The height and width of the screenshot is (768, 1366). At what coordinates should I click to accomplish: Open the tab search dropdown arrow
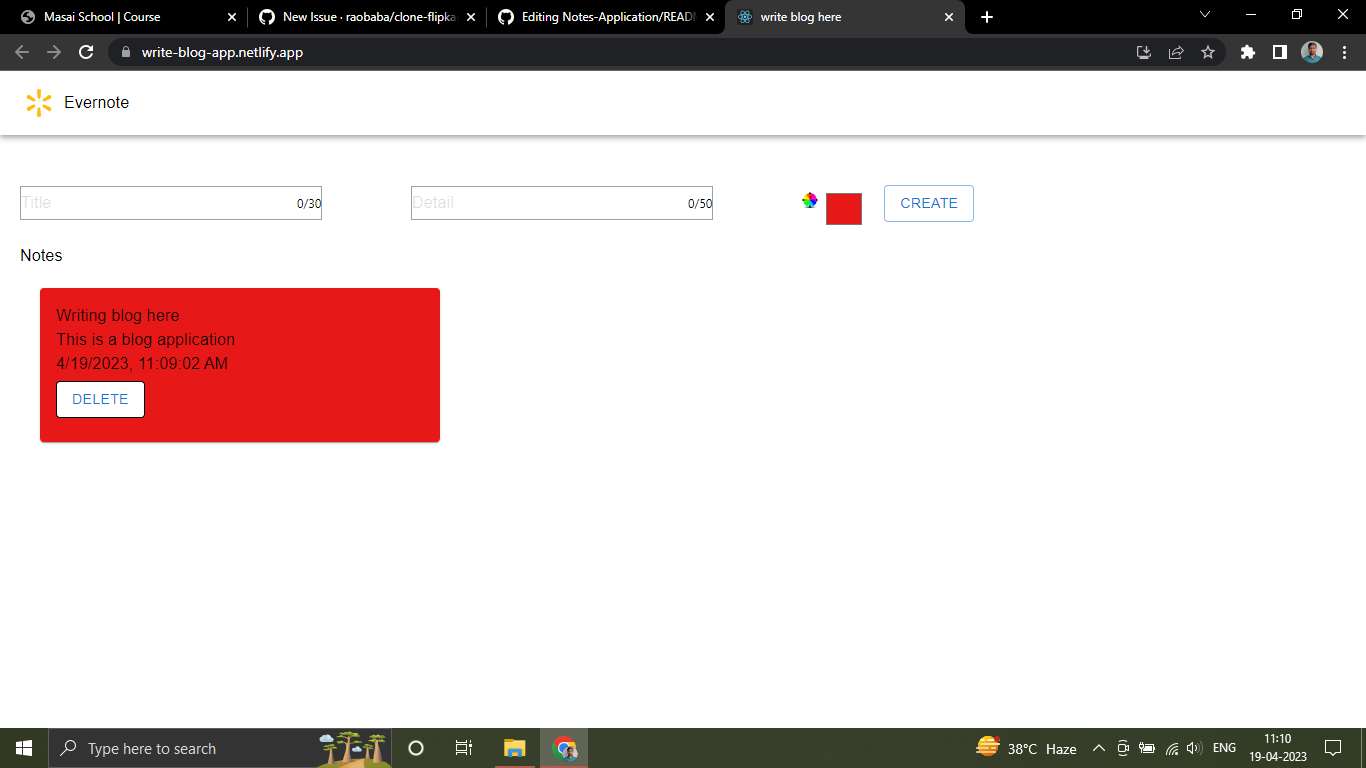pos(1205,14)
